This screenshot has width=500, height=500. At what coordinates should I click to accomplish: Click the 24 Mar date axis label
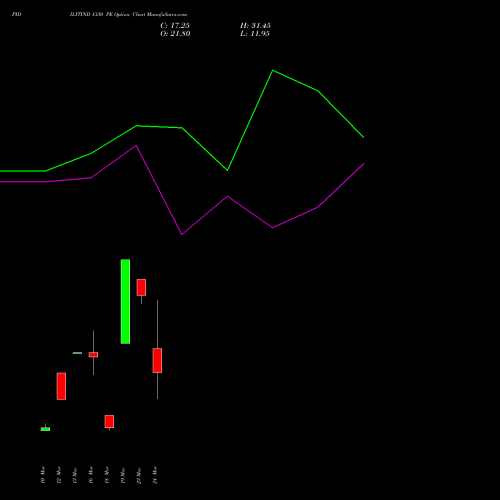155,475
